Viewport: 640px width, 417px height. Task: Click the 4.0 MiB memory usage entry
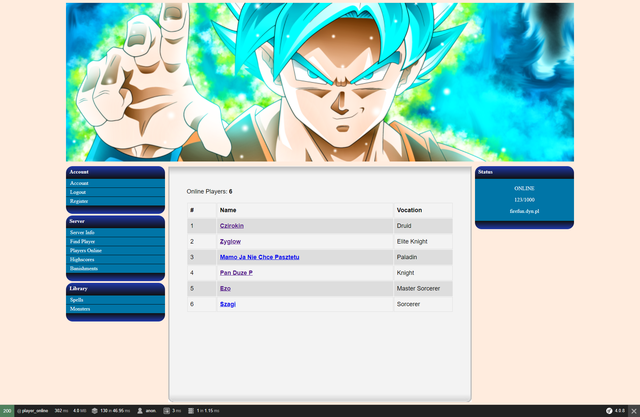pyautogui.click(x=80, y=411)
